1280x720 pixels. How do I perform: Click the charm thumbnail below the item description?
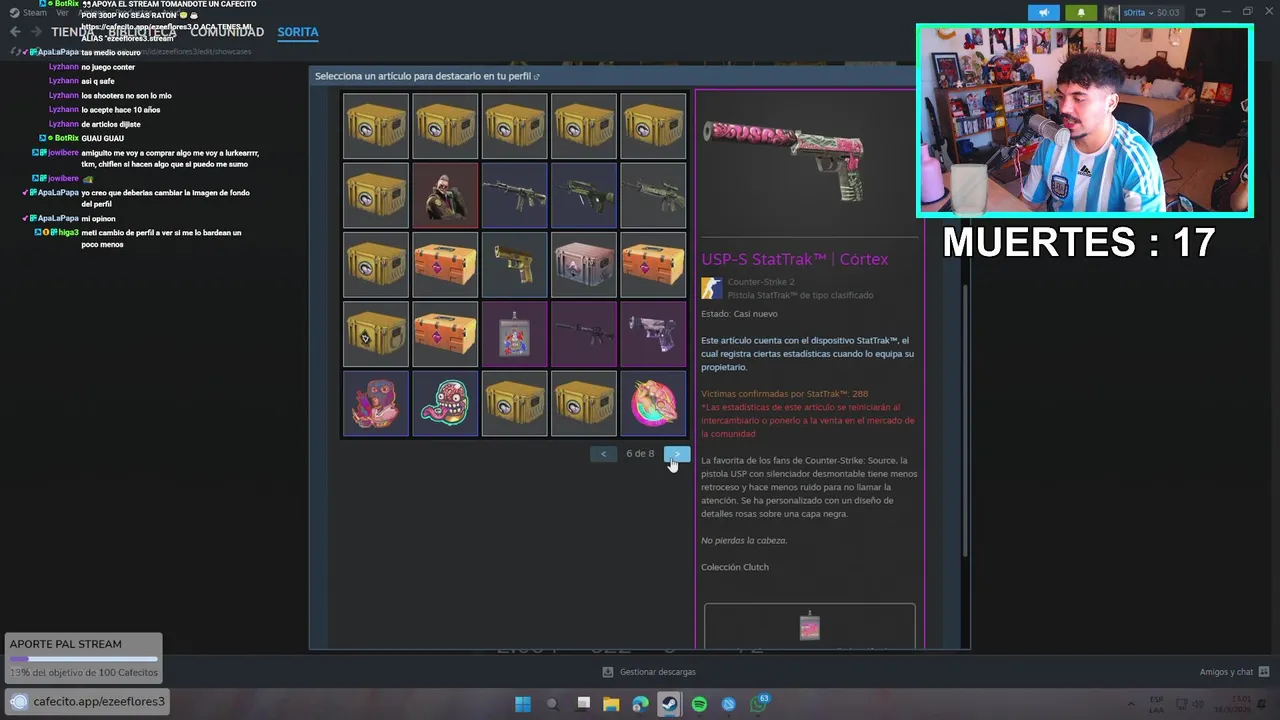(810, 627)
